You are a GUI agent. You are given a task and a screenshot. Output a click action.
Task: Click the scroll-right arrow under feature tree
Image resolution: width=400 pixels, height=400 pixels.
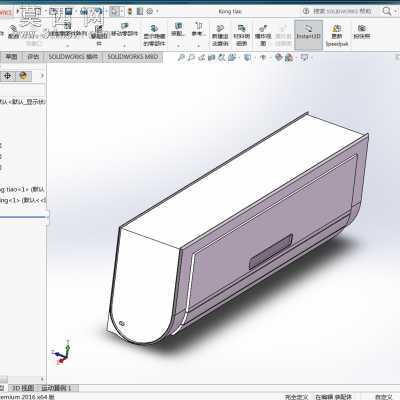pos(42,379)
